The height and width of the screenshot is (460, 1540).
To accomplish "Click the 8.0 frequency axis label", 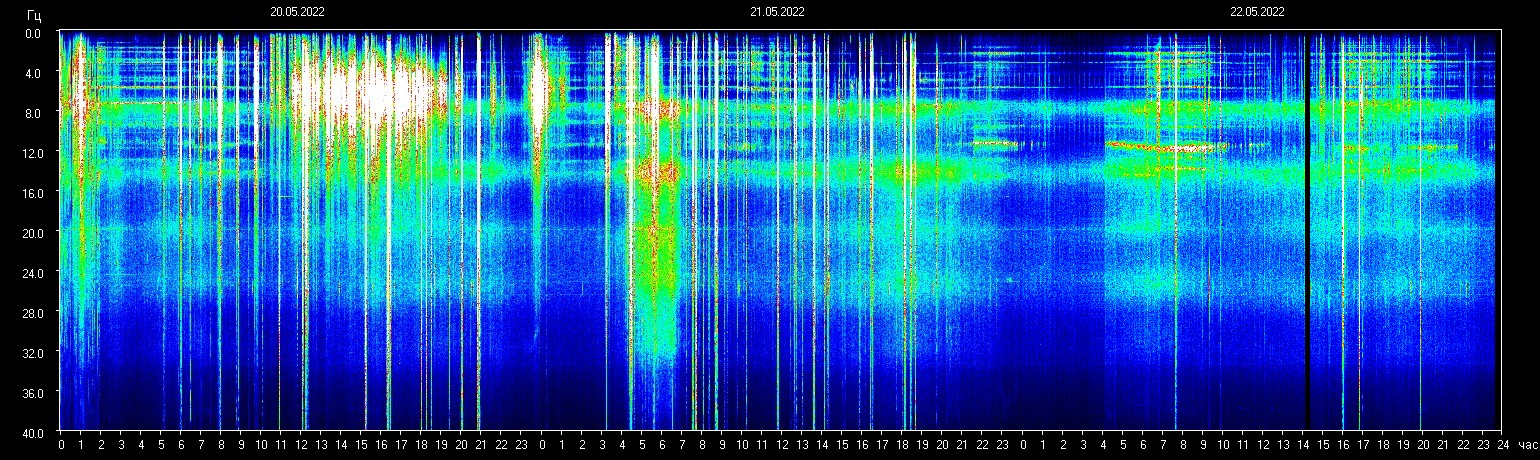I will click(x=33, y=113).
